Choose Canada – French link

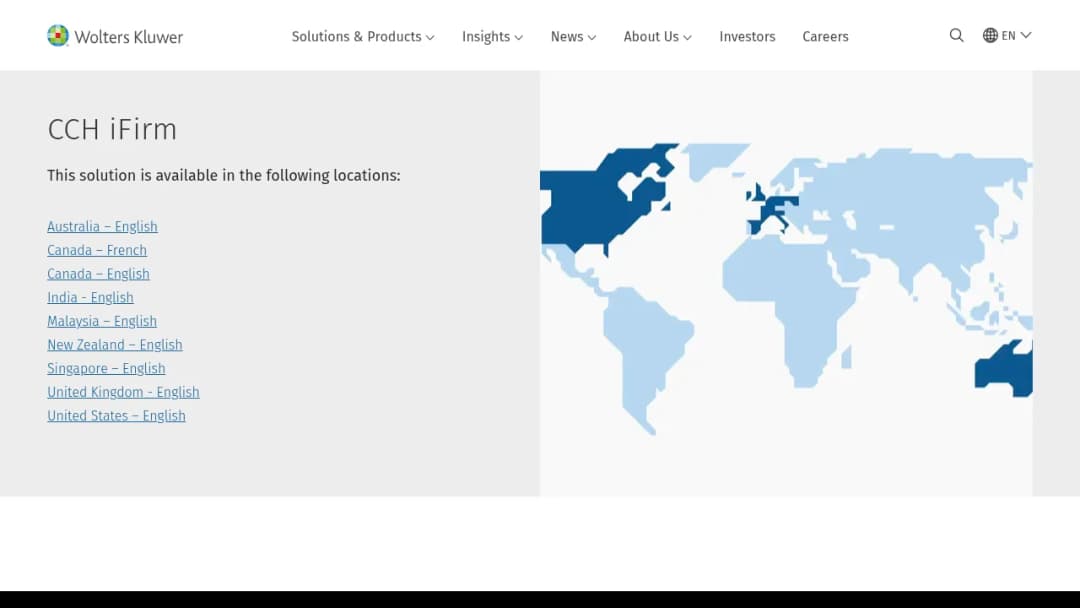[97, 250]
